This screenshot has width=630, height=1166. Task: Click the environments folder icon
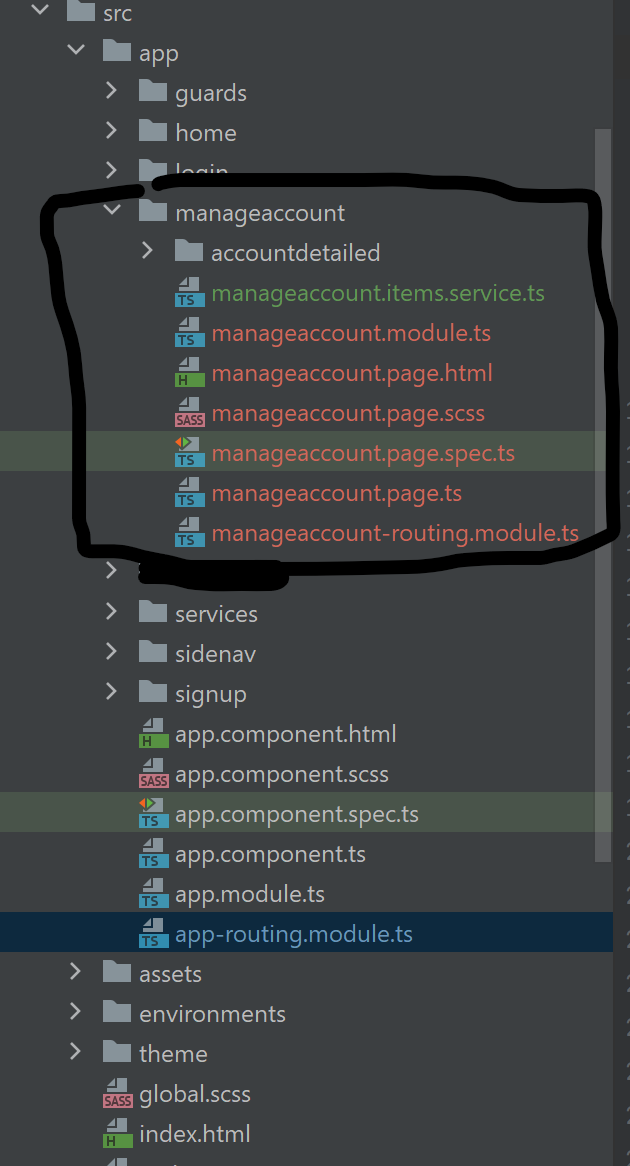pos(117,1012)
